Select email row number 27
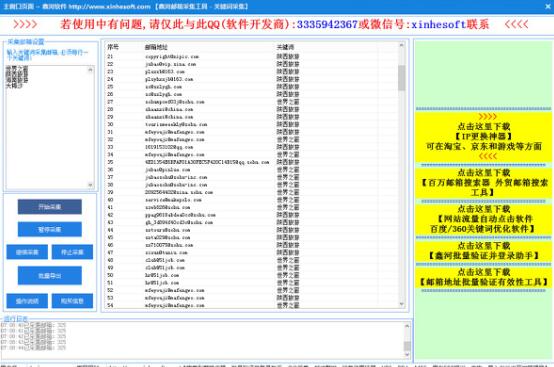 pyautogui.click(x=252, y=102)
